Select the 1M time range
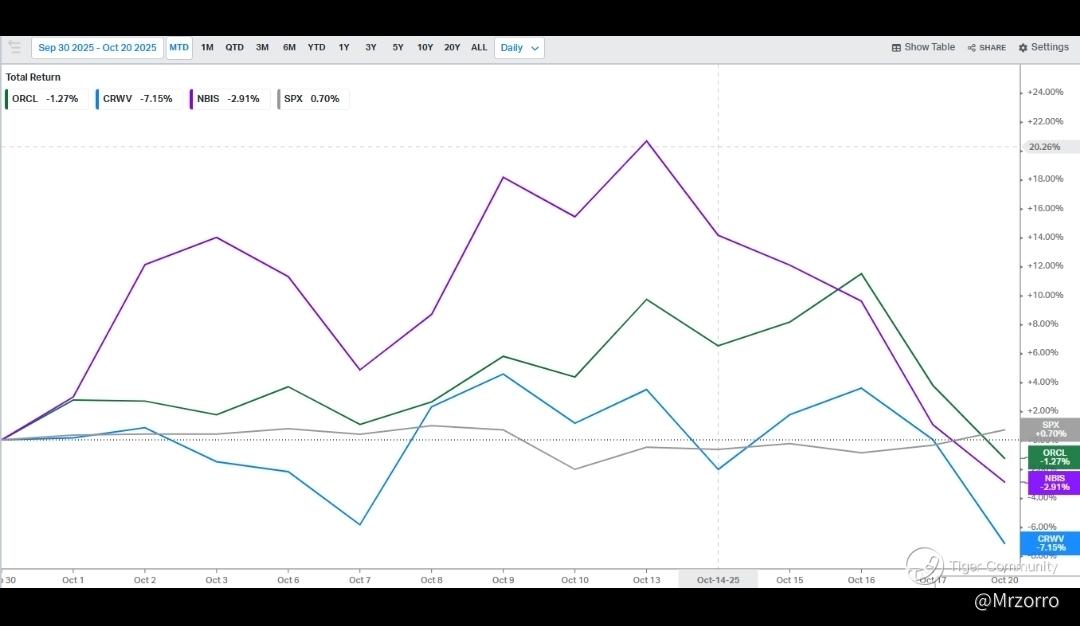 pyautogui.click(x=207, y=48)
